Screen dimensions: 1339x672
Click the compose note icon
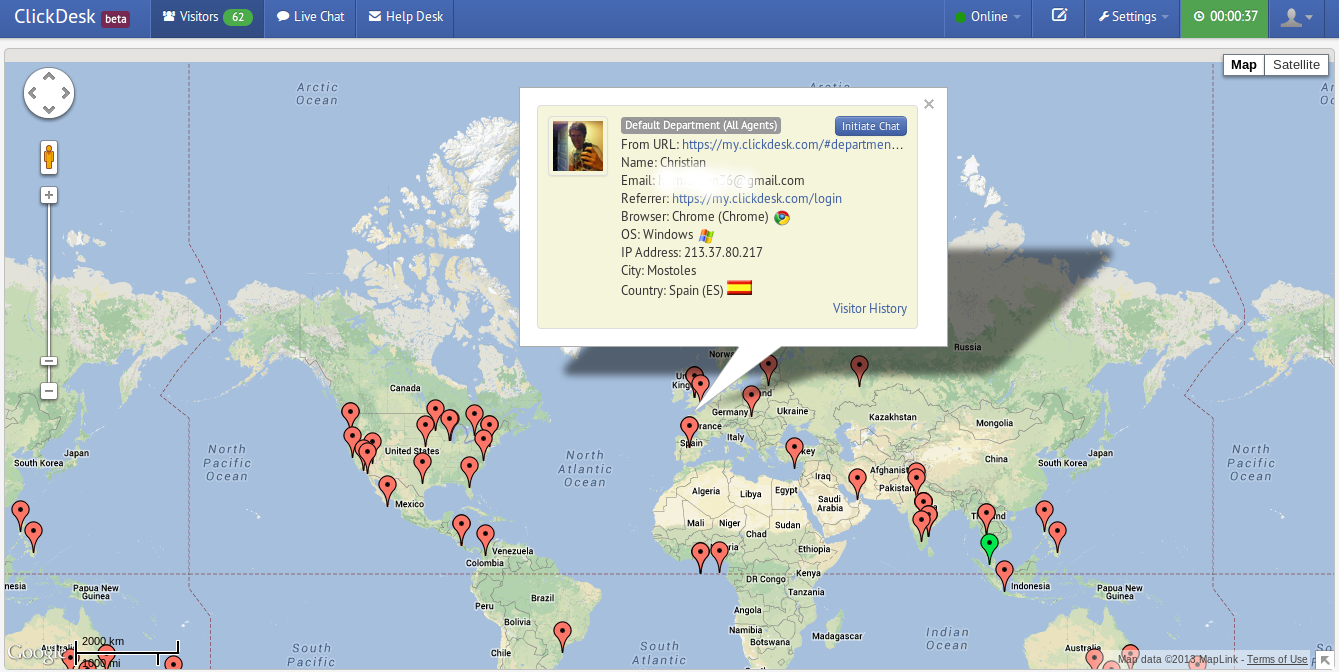pyautogui.click(x=1060, y=17)
